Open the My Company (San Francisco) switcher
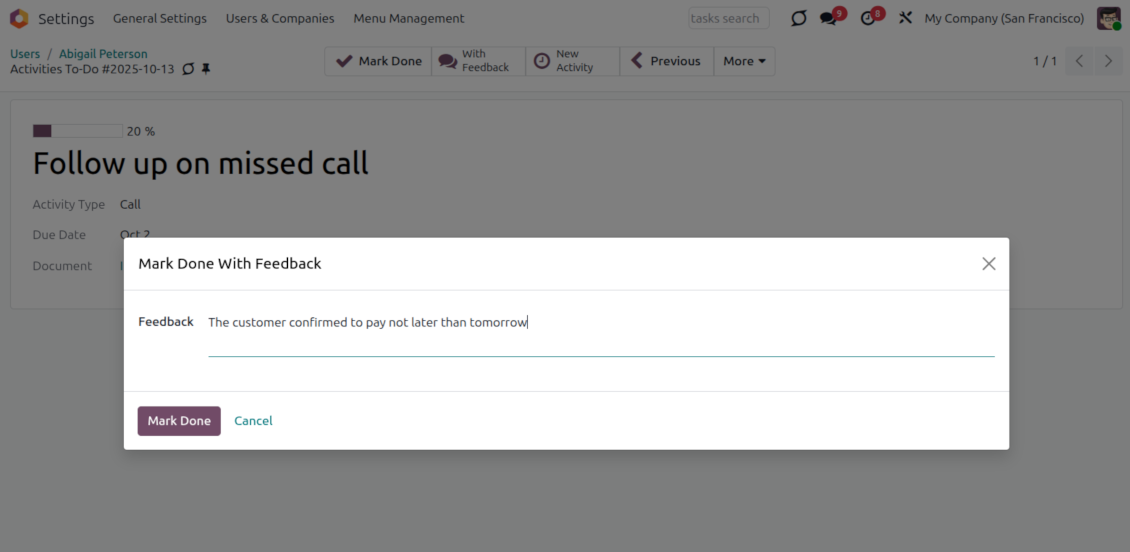Image resolution: width=1130 pixels, height=552 pixels. pos(1004,18)
